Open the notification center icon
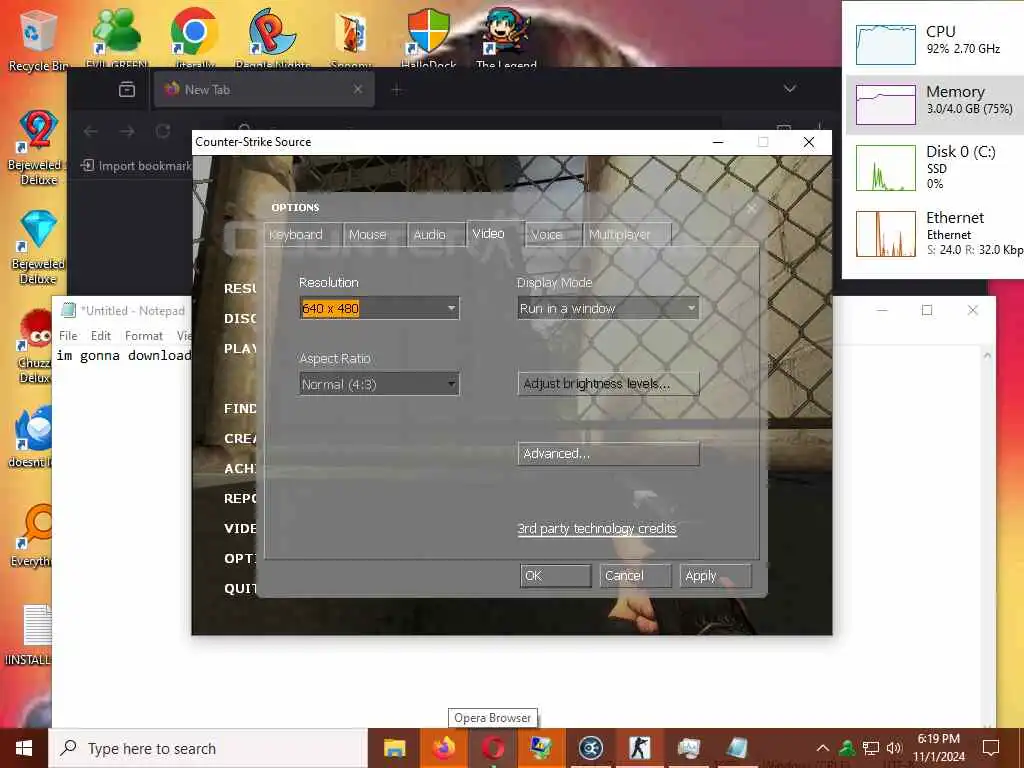The width and height of the screenshot is (1024, 768). (x=991, y=748)
